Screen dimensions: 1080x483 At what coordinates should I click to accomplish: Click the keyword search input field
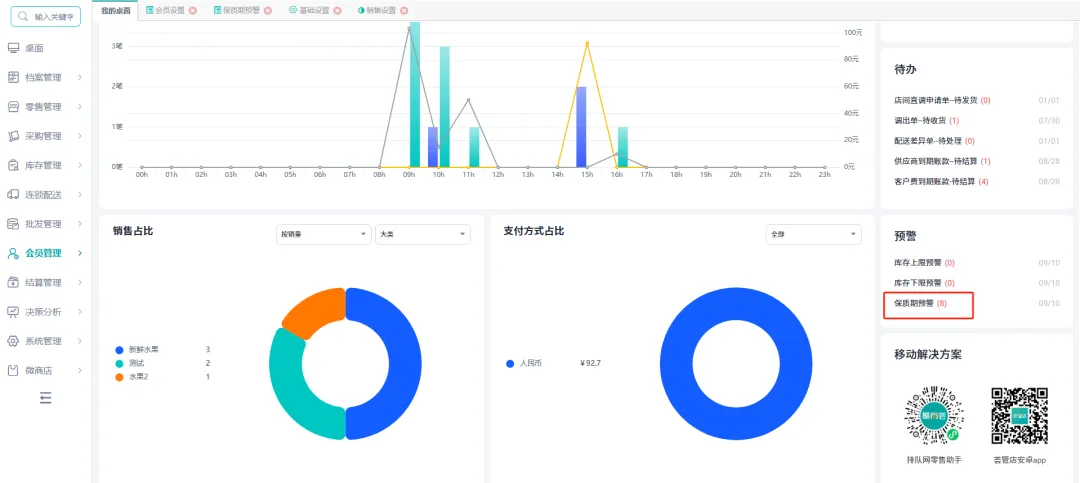click(45, 17)
